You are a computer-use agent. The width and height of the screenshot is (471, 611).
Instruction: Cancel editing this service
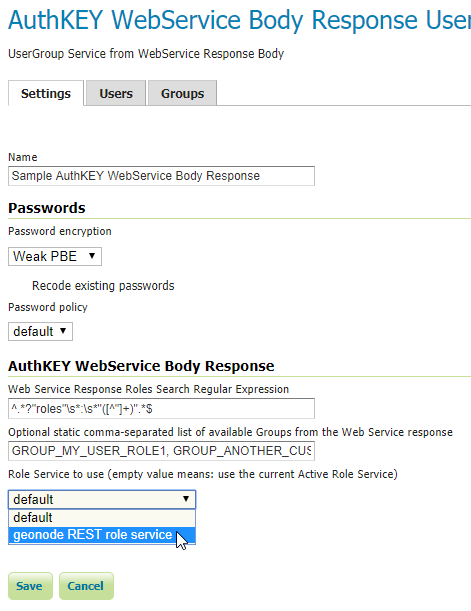(86, 586)
